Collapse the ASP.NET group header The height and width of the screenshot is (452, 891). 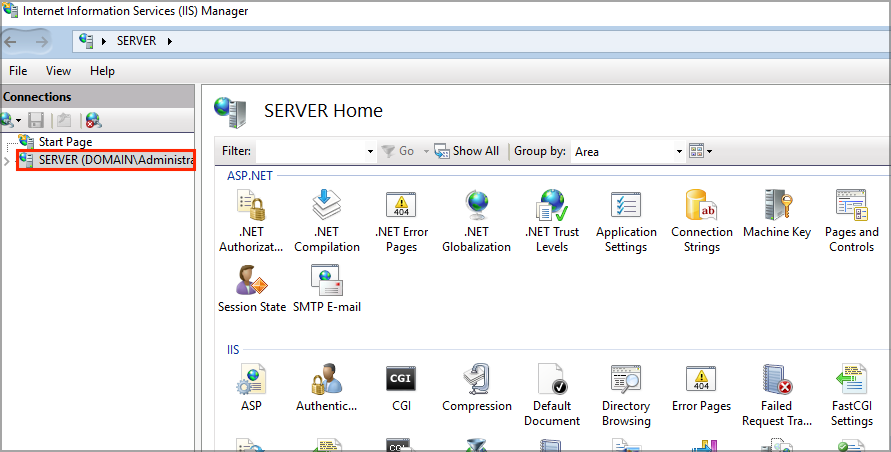click(x=250, y=176)
